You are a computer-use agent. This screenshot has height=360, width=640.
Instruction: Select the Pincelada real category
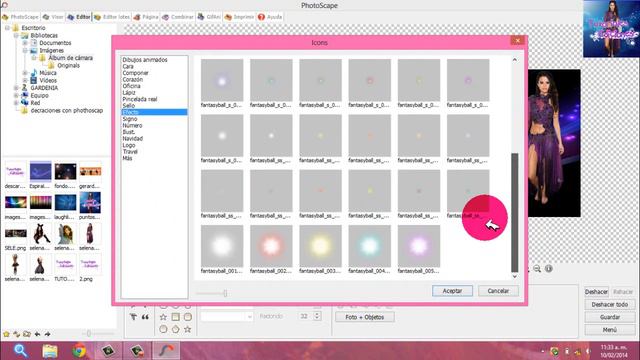click(x=140, y=99)
